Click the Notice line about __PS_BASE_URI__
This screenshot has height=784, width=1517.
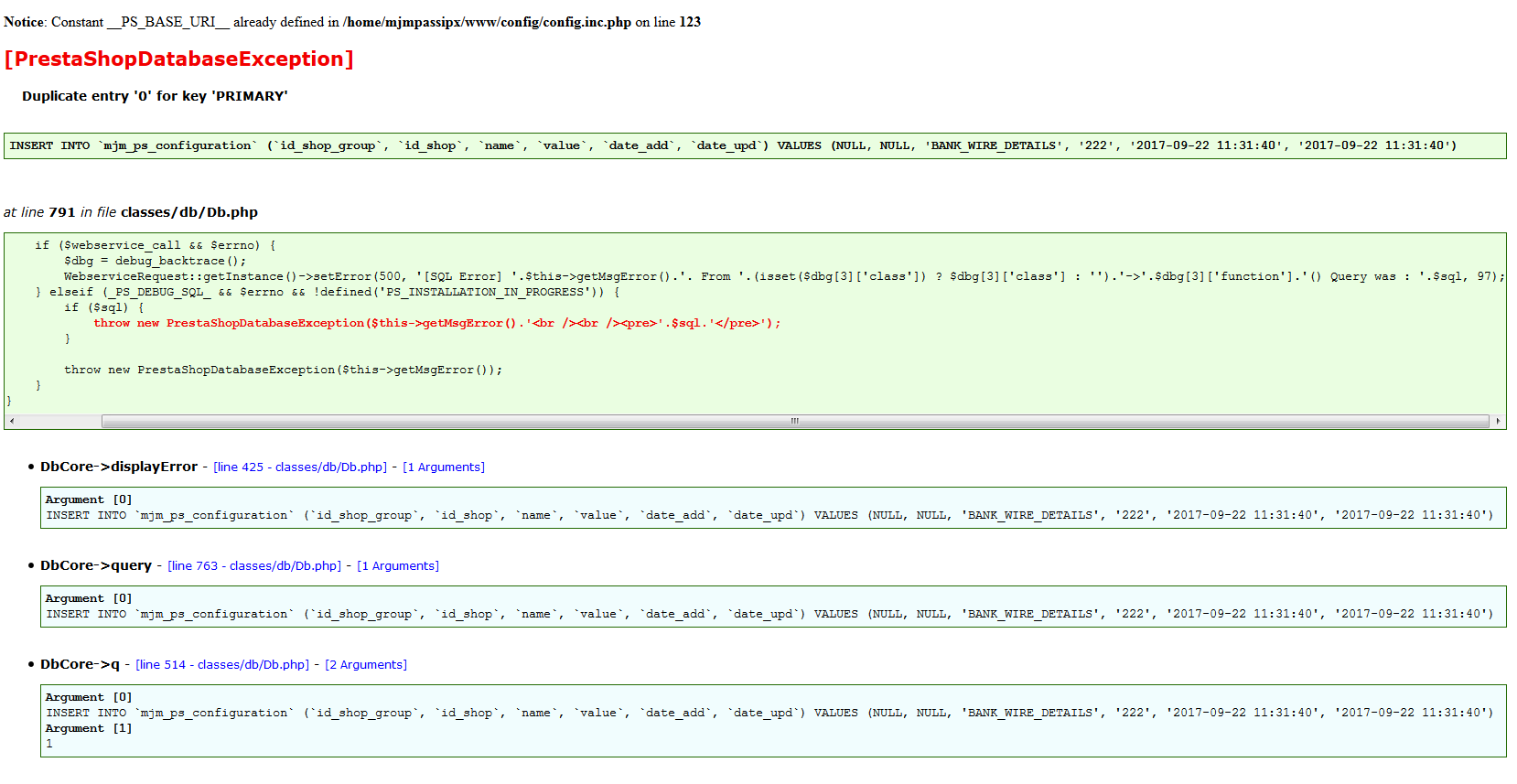(x=352, y=22)
